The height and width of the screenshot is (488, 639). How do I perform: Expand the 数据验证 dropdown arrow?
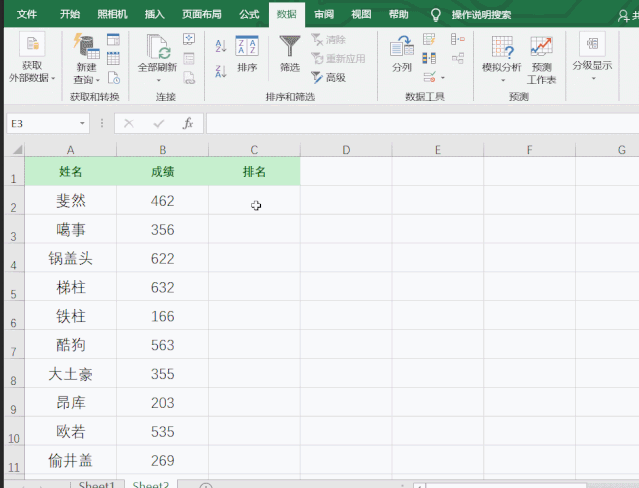pyautogui.click(x=443, y=77)
